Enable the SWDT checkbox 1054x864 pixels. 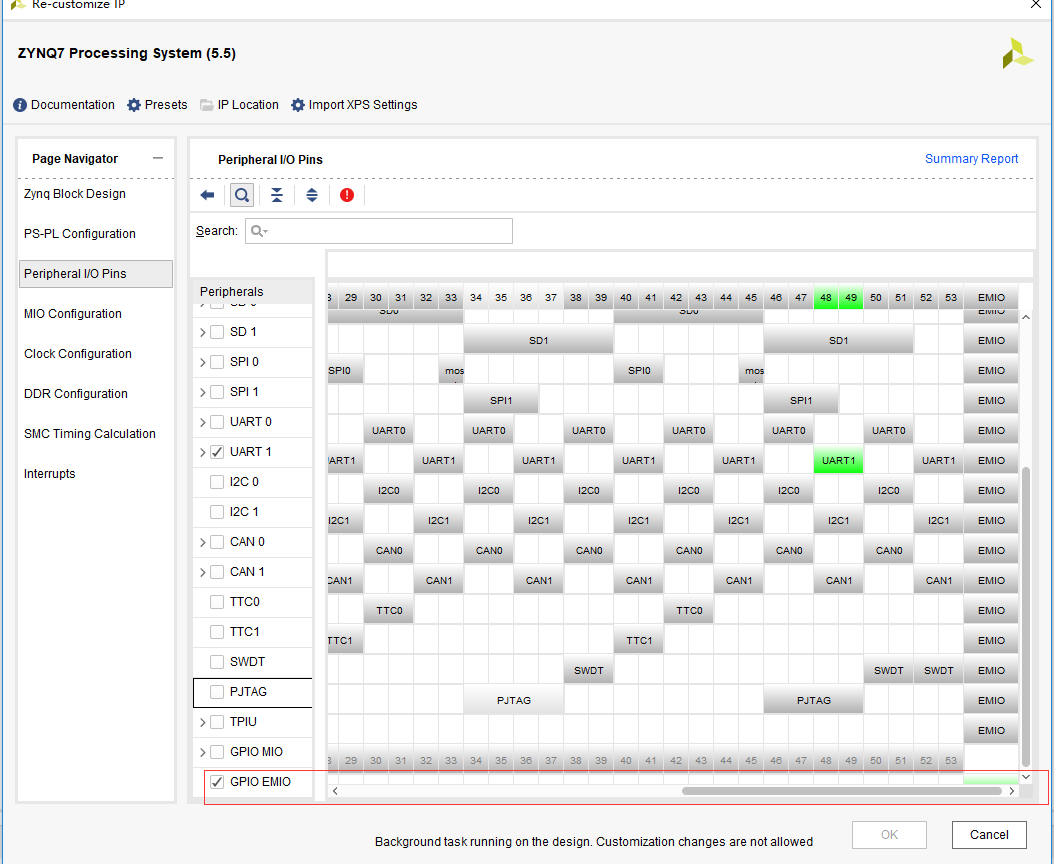click(216, 662)
